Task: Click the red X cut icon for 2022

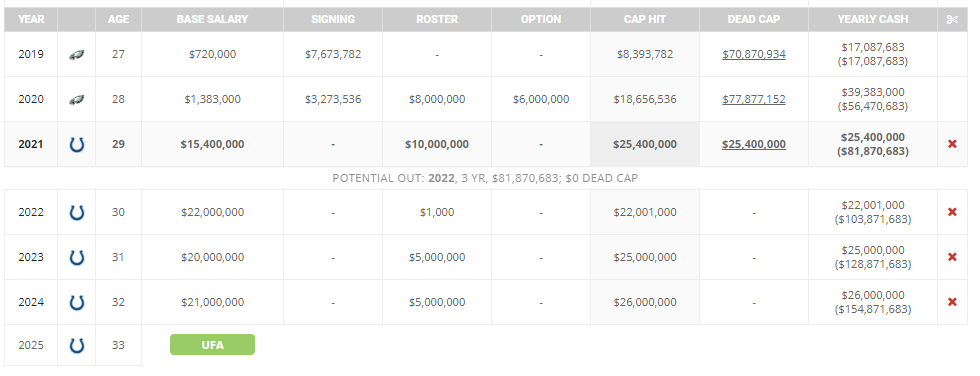Action: (952, 212)
